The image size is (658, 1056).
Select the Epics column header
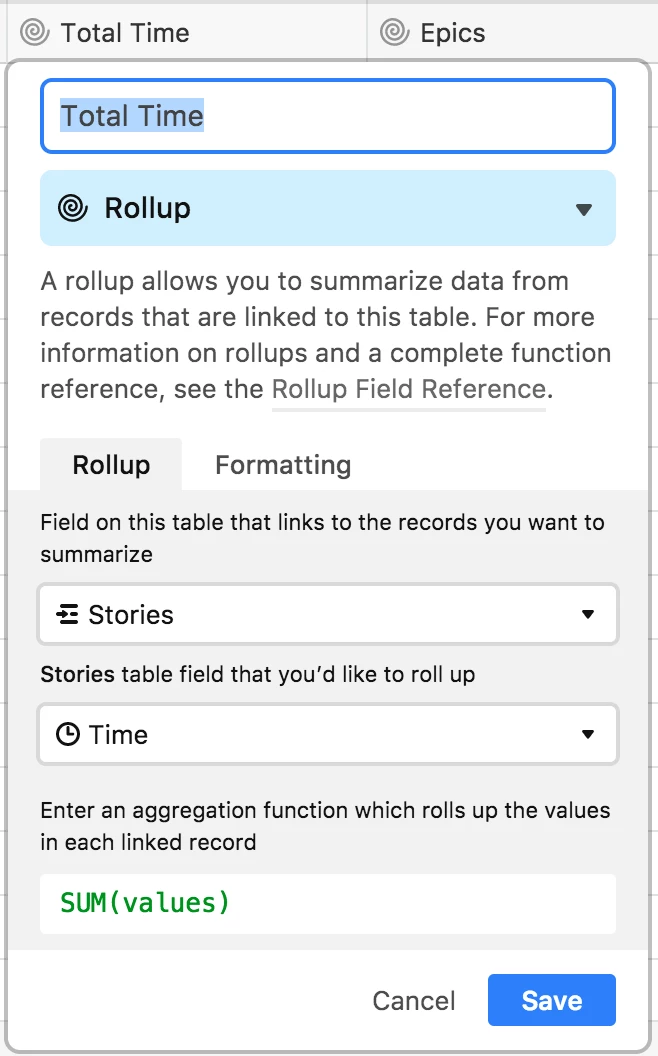pos(454,33)
